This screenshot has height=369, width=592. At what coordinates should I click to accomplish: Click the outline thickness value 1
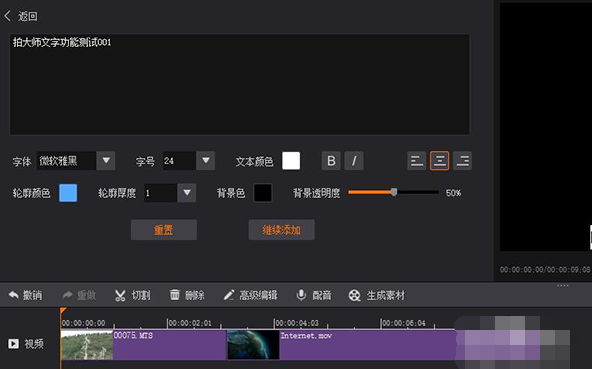pos(160,193)
